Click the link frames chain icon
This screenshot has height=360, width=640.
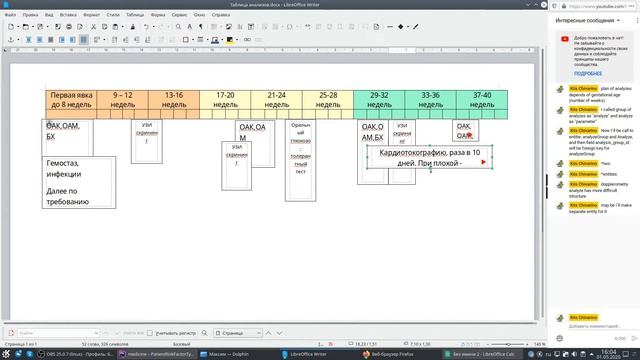[247, 40]
